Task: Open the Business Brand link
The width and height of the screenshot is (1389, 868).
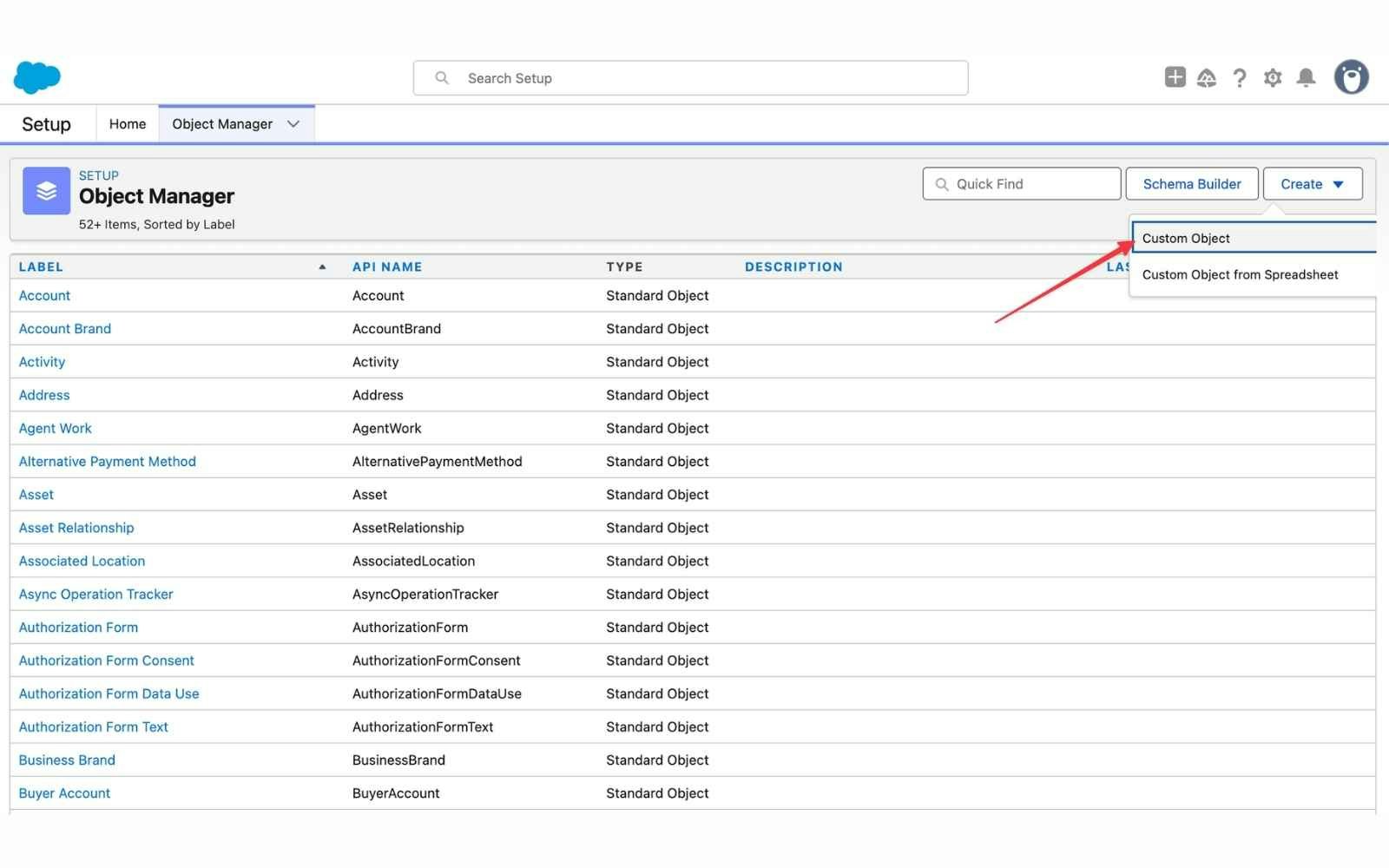Action: tap(67, 760)
